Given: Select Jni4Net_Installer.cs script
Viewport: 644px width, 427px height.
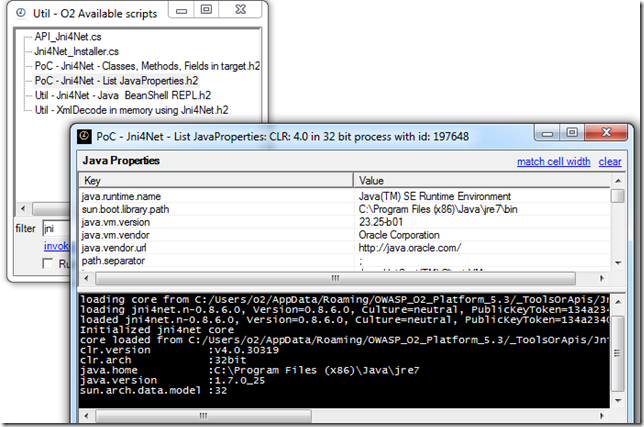Looking at the screenshot, I should (x=76, y=51).
